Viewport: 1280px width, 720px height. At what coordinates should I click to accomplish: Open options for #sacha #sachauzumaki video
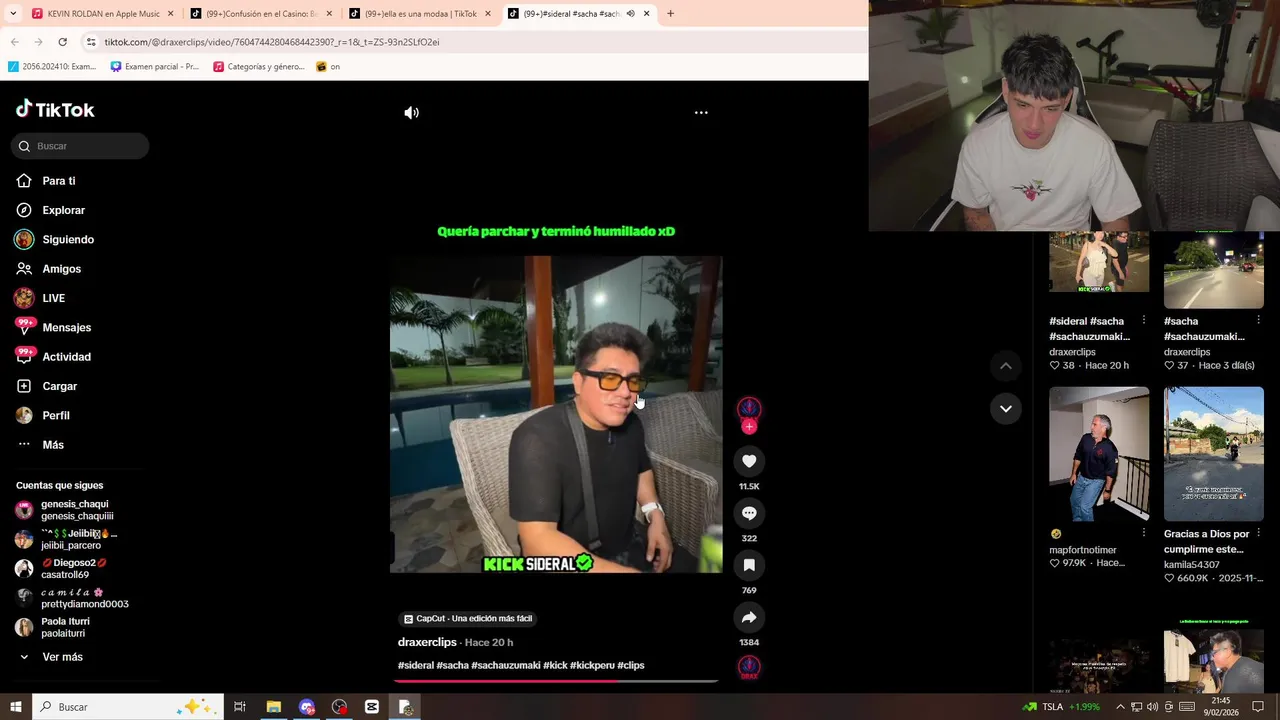tap(1258, 320)
